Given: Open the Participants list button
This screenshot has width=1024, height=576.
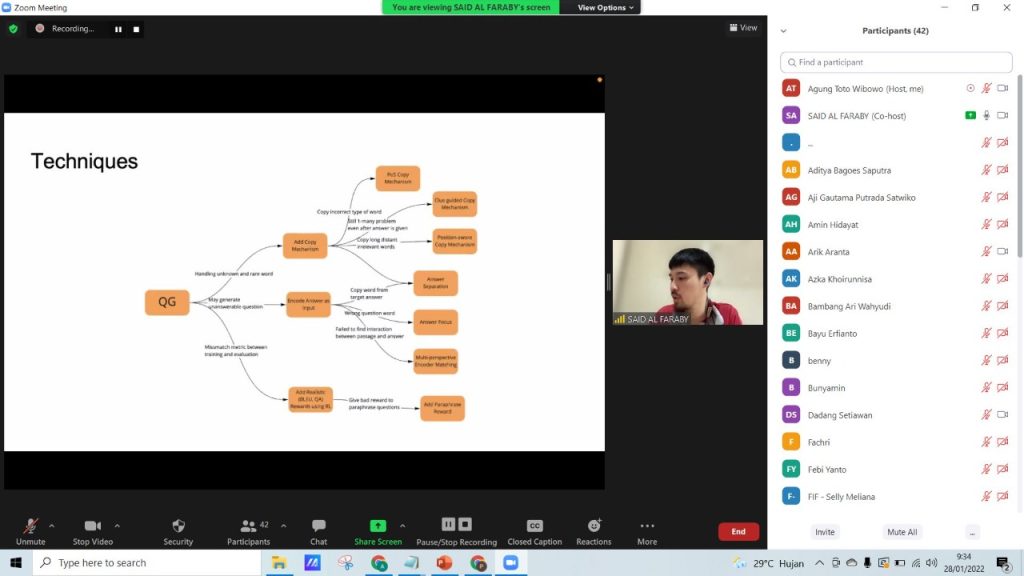Looking at the screenshot, I should pos(248,526).
